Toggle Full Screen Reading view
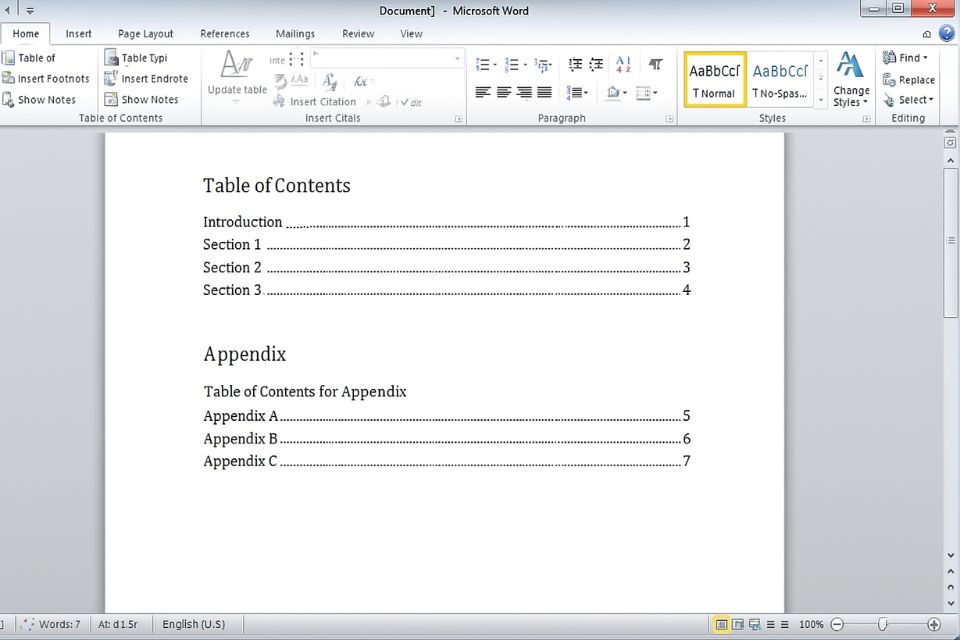 point(738,624)
